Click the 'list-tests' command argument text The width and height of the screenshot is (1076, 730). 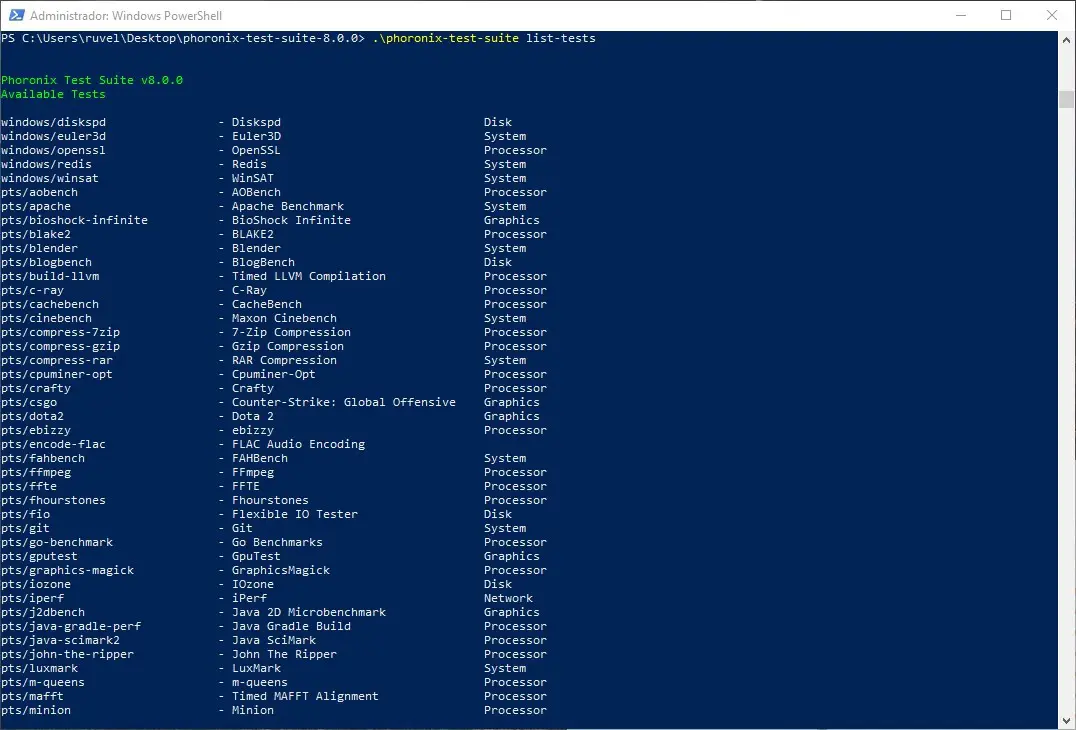(560, 38)
